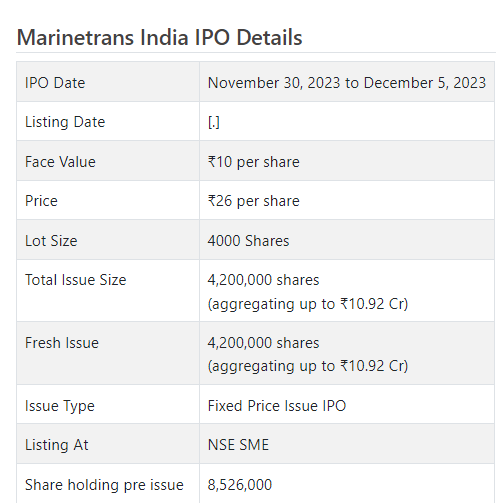This screenshot has width=496, height=503.
Task: Select the Listing At label
Action: coord(57,445)
